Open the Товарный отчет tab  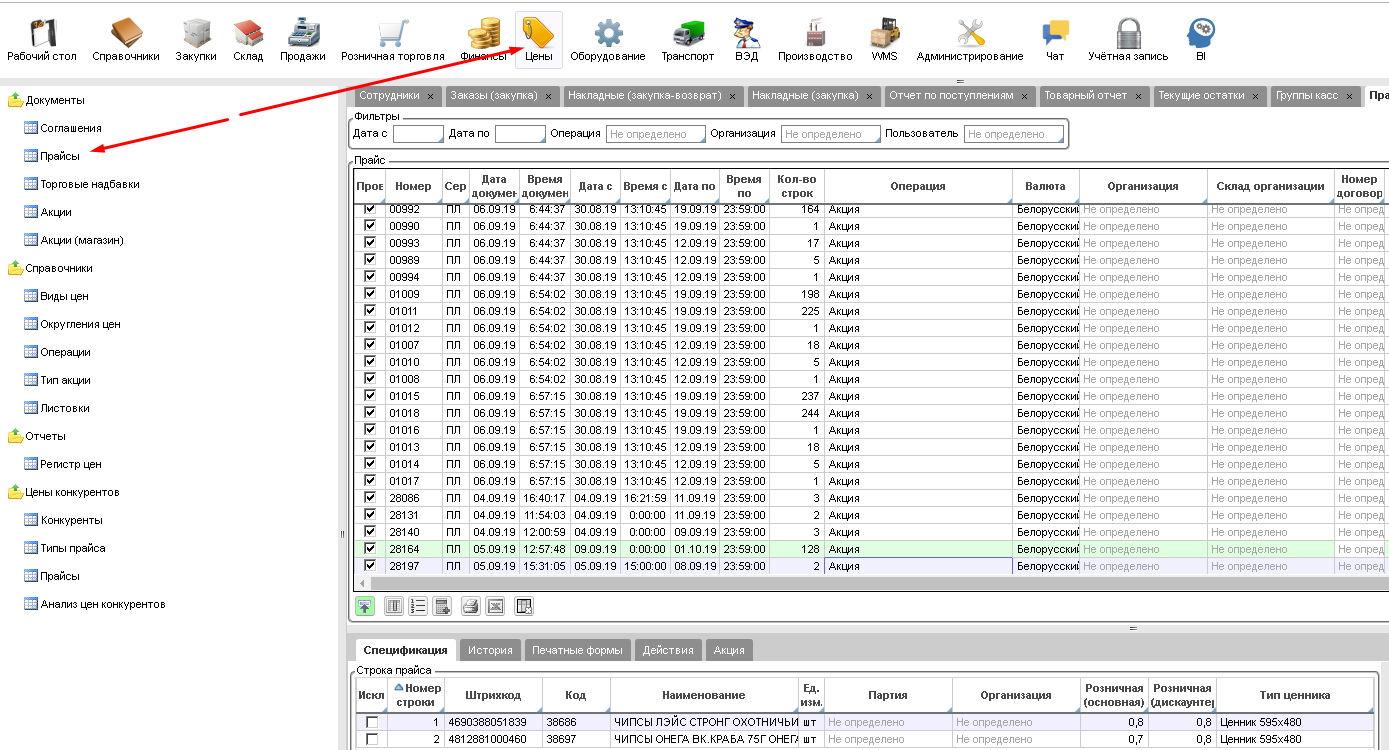(x=1085, y=96)
